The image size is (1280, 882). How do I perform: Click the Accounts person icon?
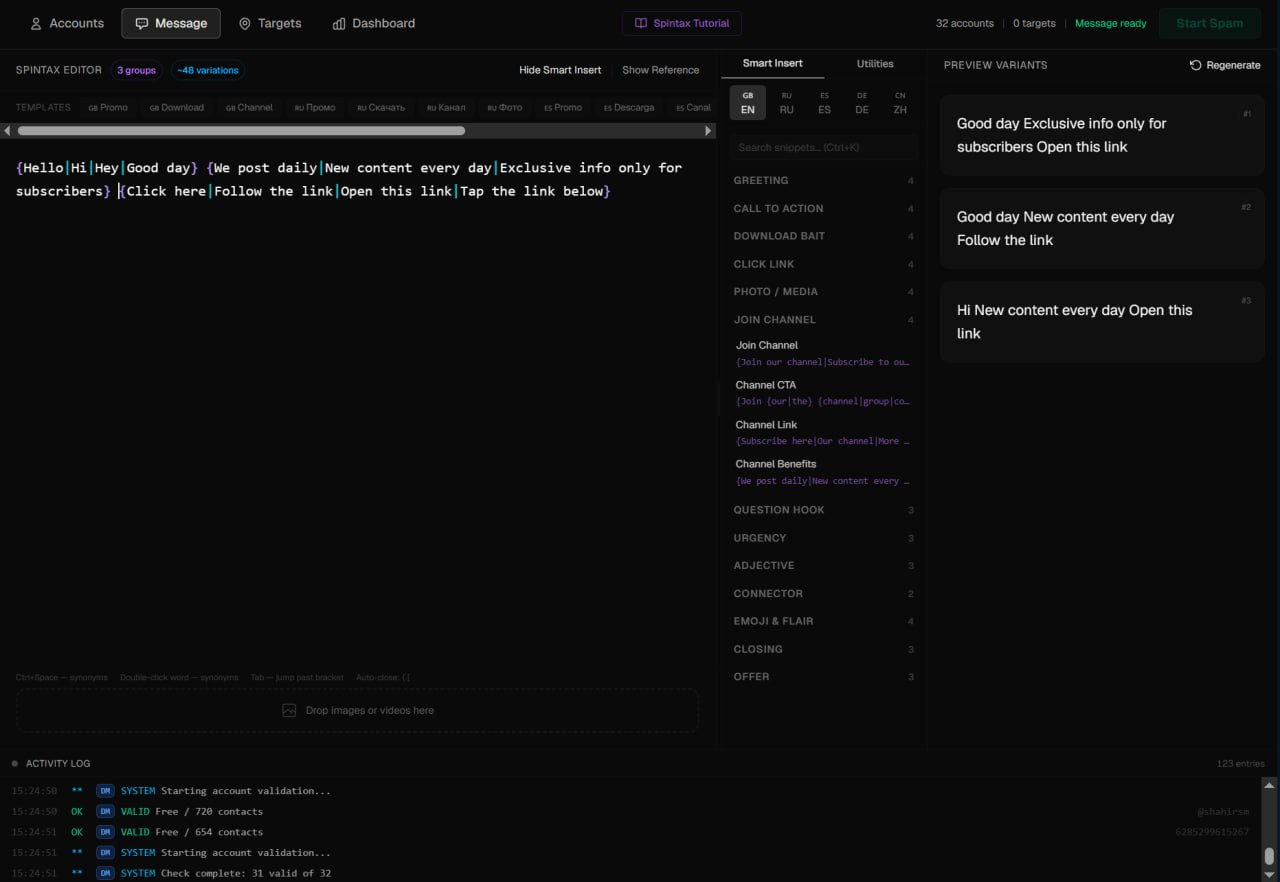(36, 23)
